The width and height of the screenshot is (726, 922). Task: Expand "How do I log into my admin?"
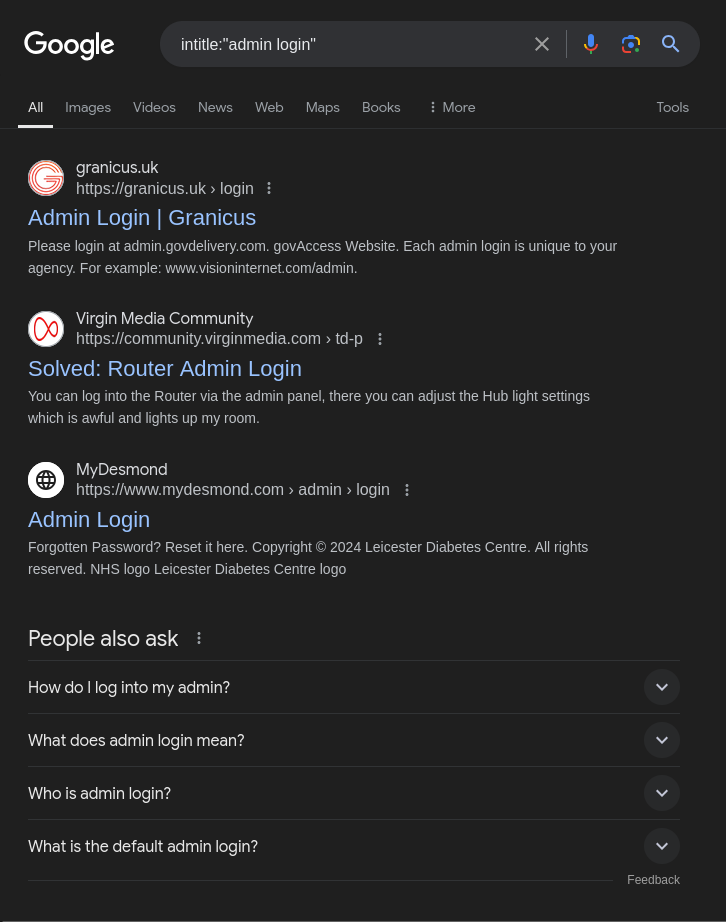coord(661,687)
